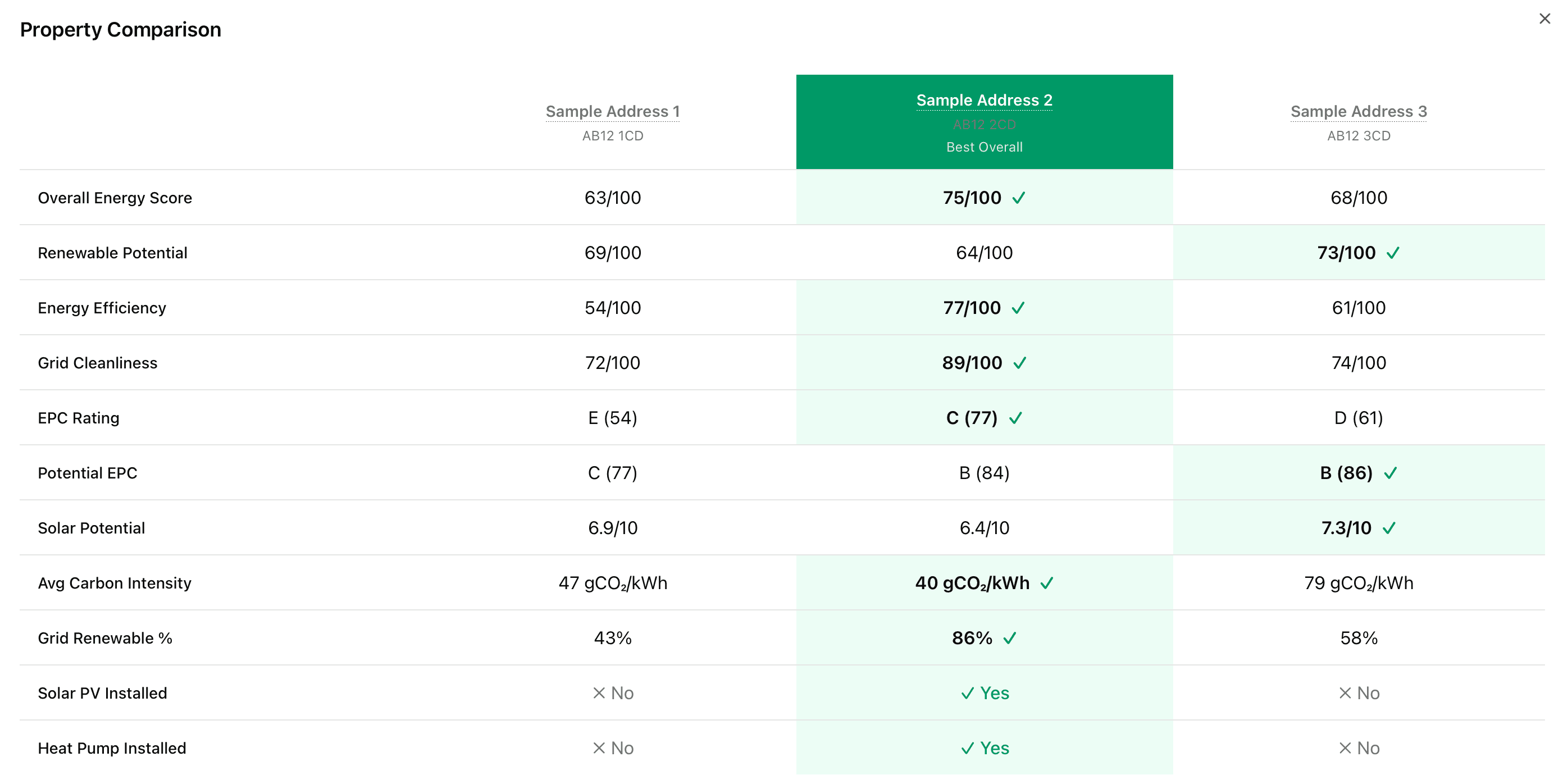Viewport: 1563px width, 784px height.
Task: Click Heat Pump Yes checkmark for Address 2
Action: [968, 749]
